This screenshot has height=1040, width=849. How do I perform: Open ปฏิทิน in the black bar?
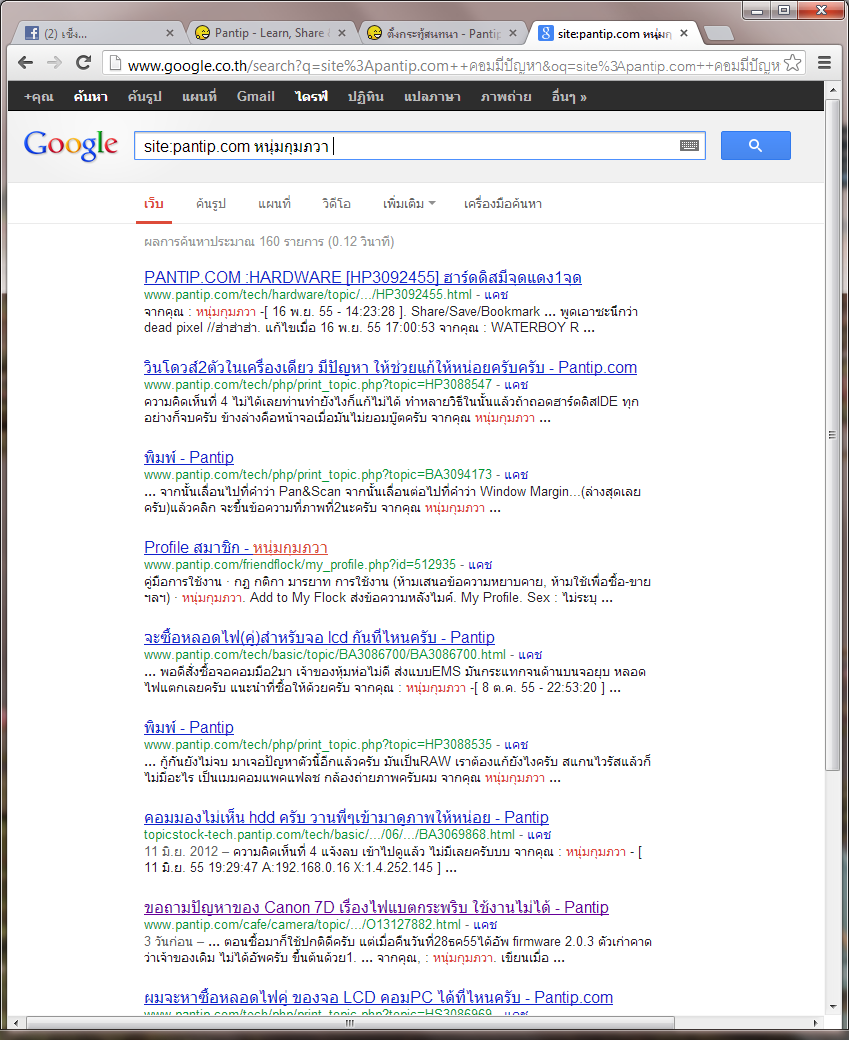point(365,97)
